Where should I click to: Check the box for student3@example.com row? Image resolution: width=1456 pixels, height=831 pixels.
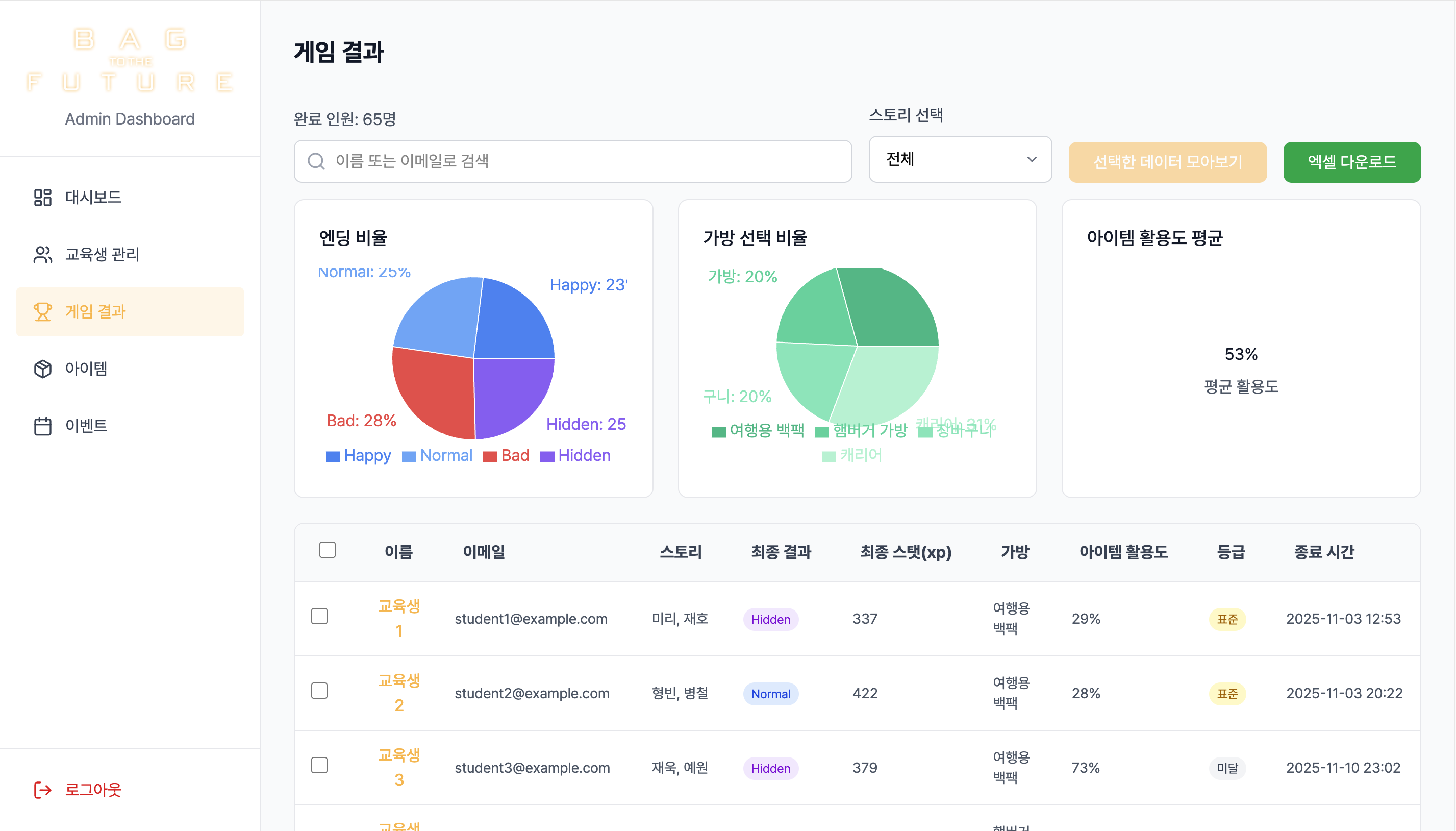click(319, 765)
